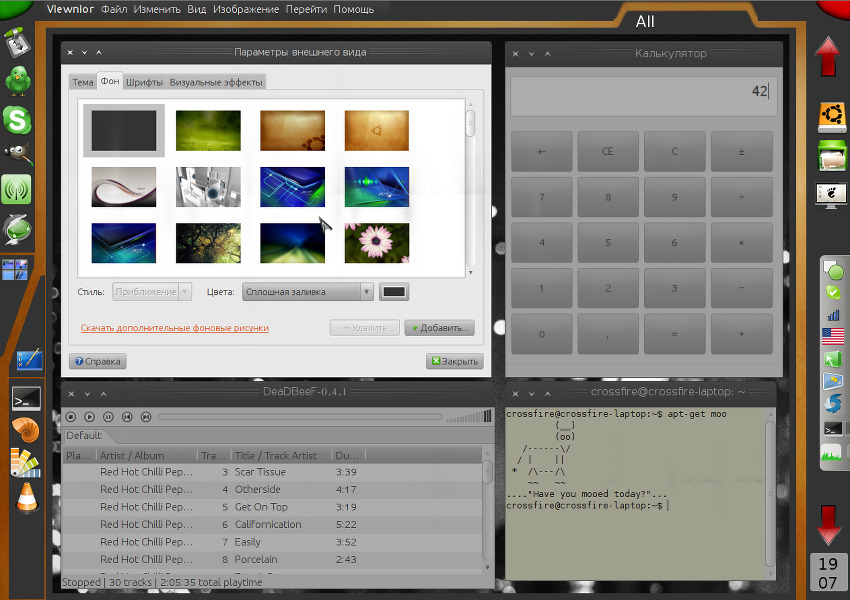Click the red down arrow on right panel

[x=828, y=525]
